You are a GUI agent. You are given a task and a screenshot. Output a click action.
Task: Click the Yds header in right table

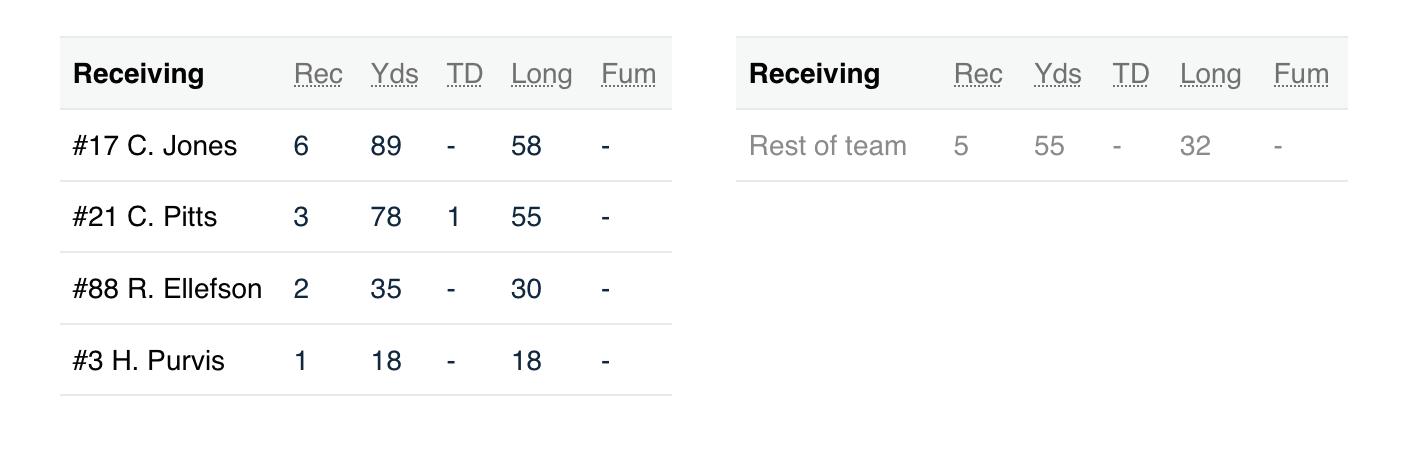[1057, 74]
